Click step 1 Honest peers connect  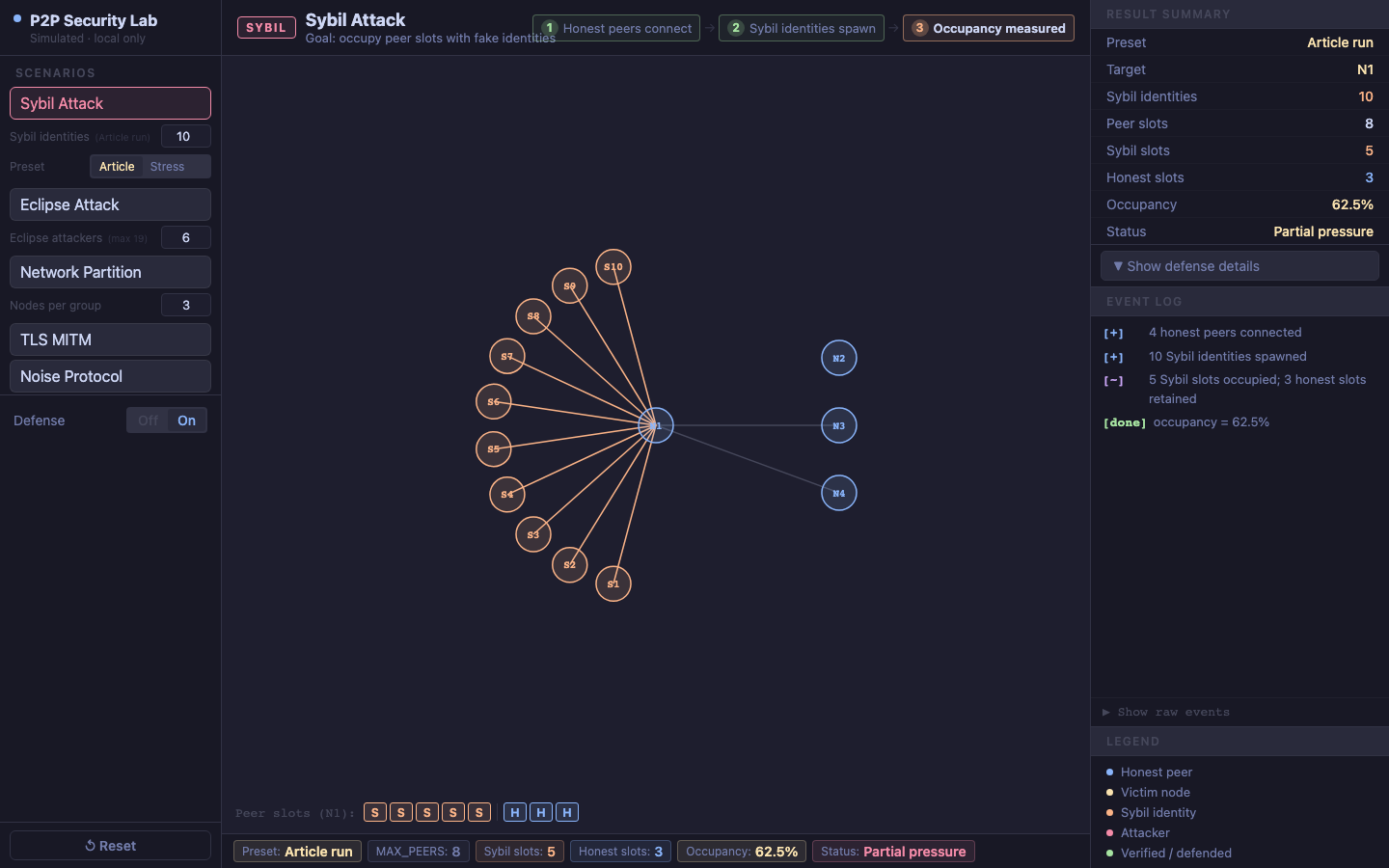pos(616,28)
